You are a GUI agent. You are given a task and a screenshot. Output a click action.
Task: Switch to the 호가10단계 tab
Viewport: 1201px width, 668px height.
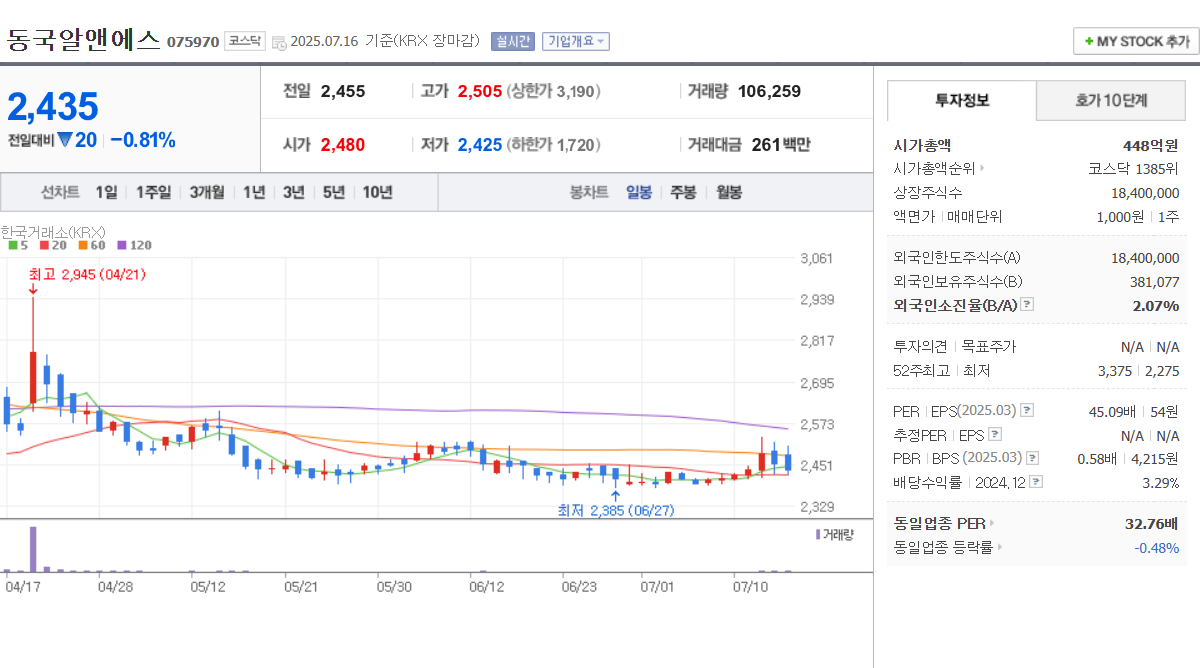pyautogui.click(x=1111, y=100)
